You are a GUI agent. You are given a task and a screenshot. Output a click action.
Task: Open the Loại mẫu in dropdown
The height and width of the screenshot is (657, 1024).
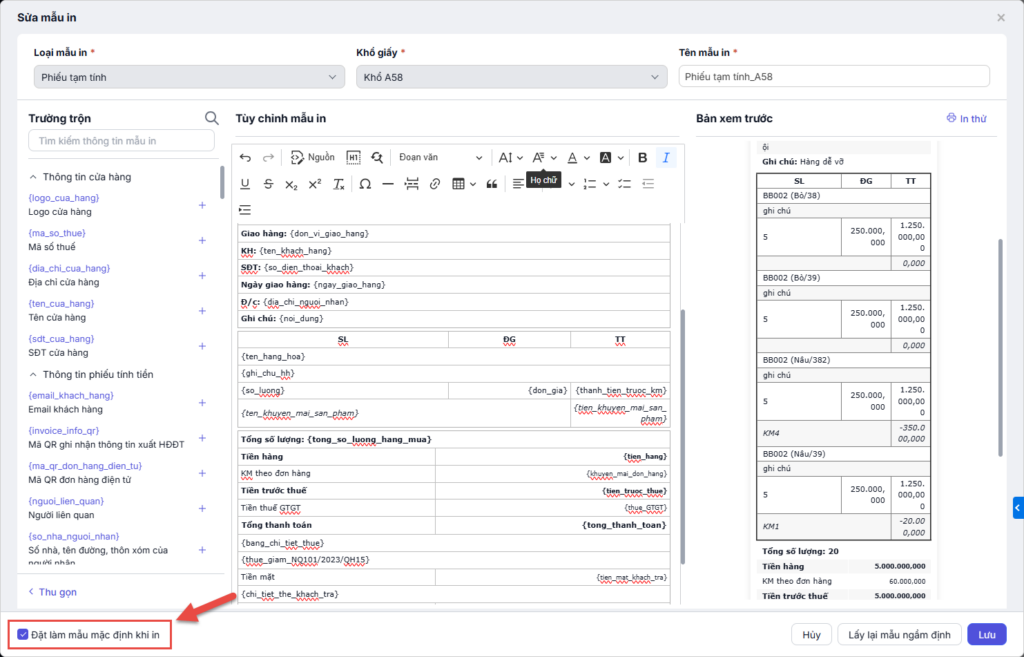tap(189, 77)
